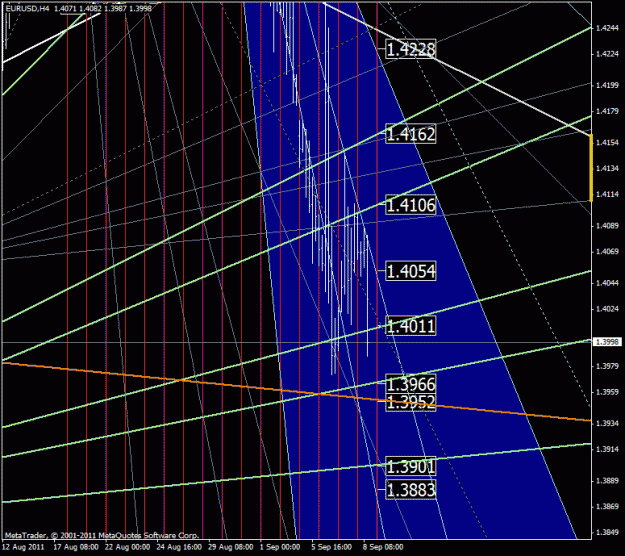This screenshot has height=556, width=625.
Task: Click the 1.3959 value on price axis
Action: 607,392
